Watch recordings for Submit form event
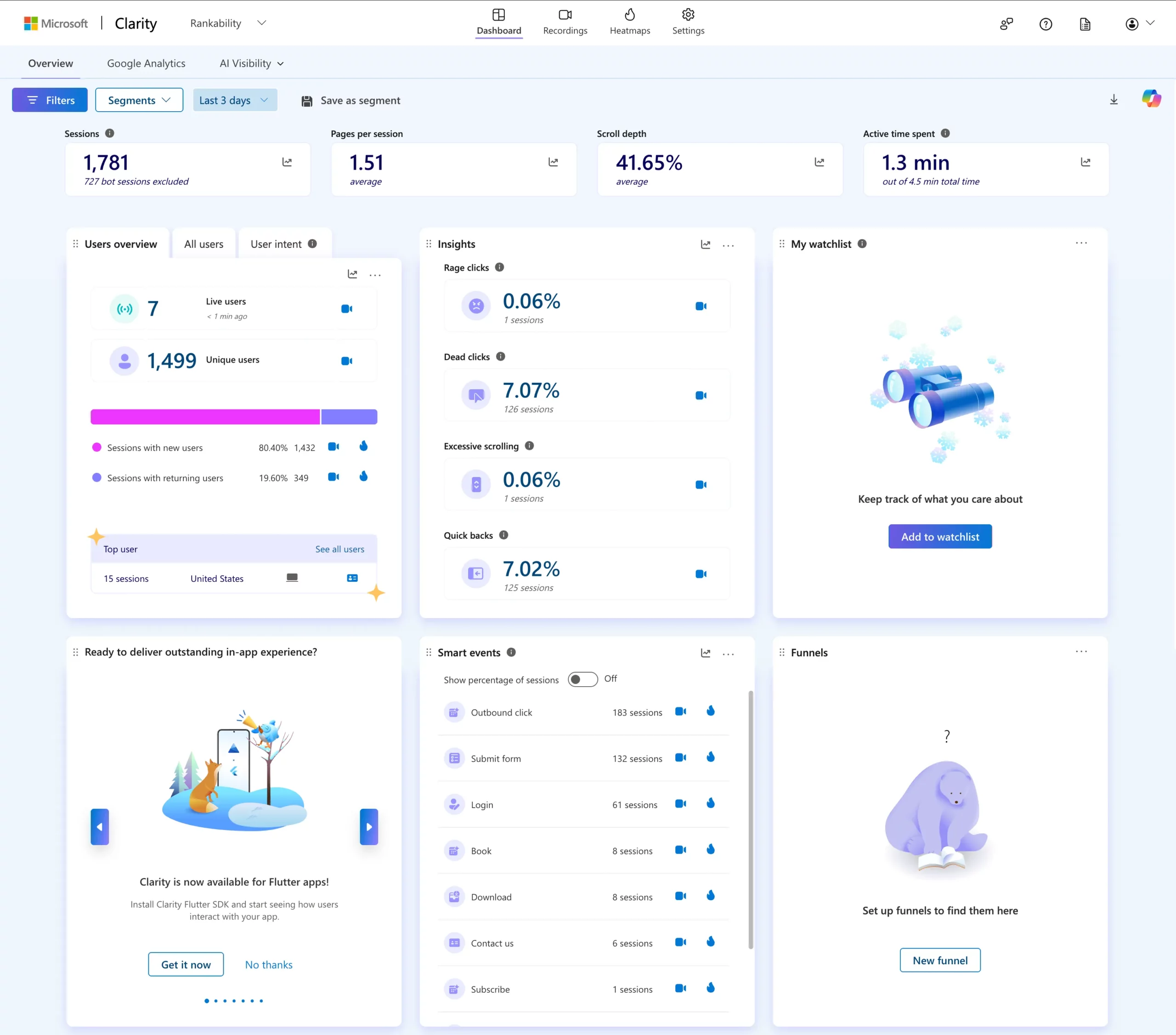1176x1035 pixels. [x=680, y=757]
